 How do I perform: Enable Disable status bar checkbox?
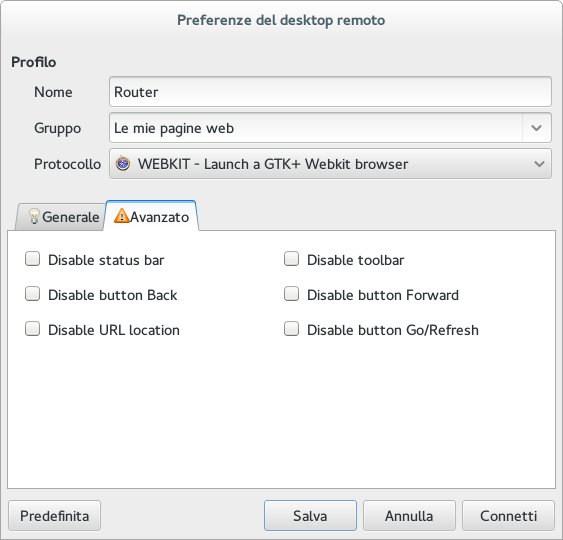(32, 259)
